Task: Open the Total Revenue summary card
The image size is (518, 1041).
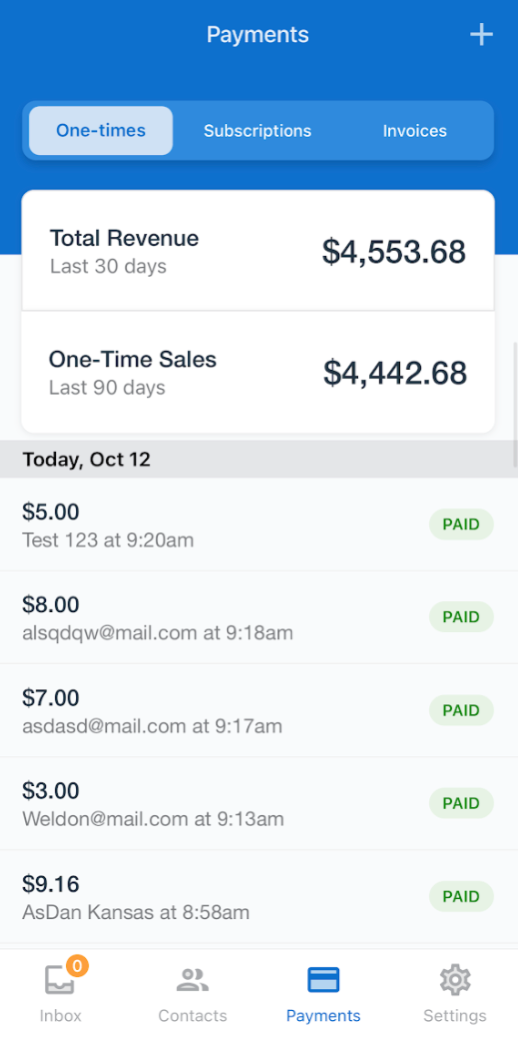Action: click(x=258, y=251)
